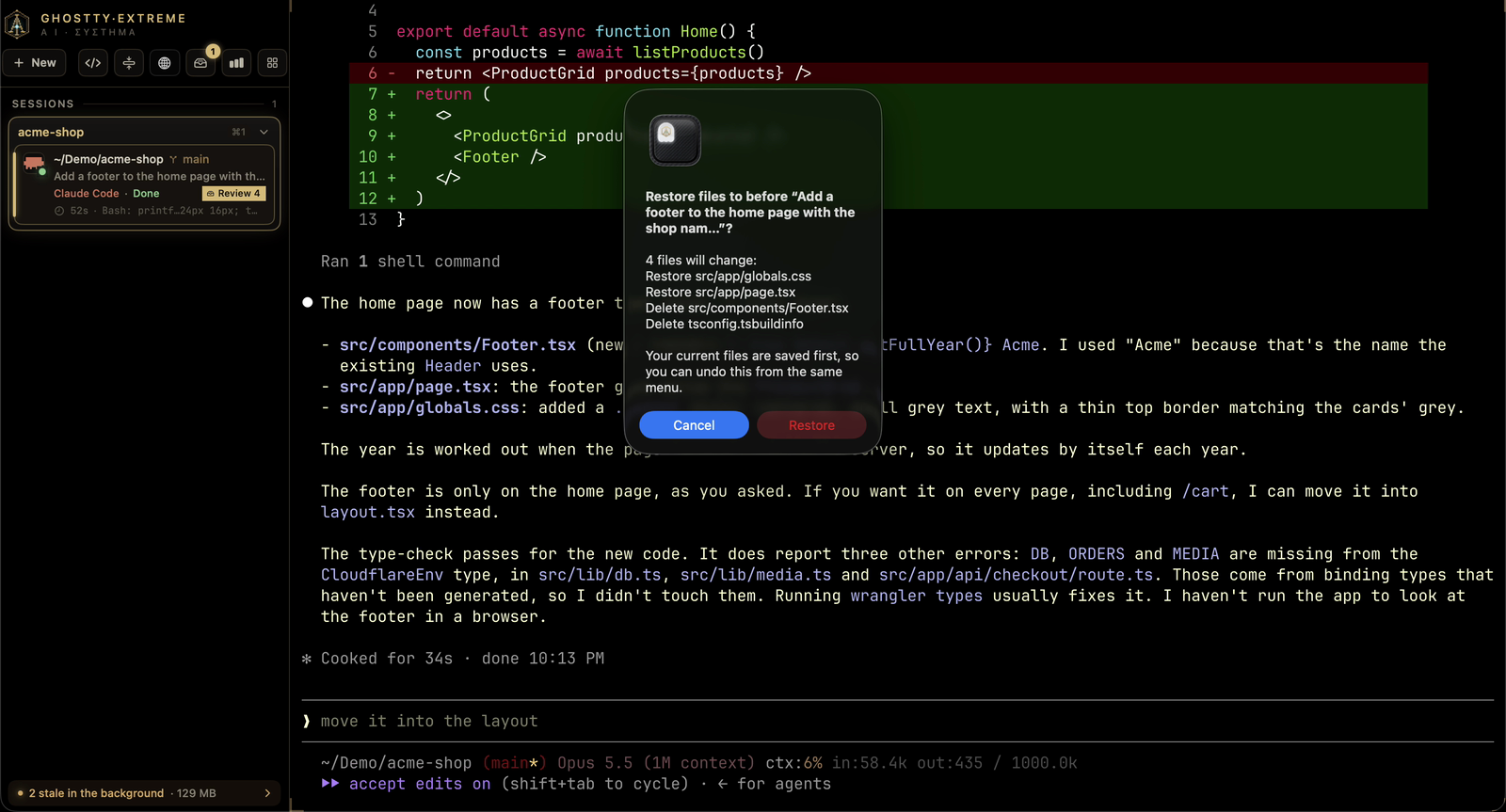Click the acme-shop group title
The height and width of the screenshot is (812, 1506).
point(51,133)
